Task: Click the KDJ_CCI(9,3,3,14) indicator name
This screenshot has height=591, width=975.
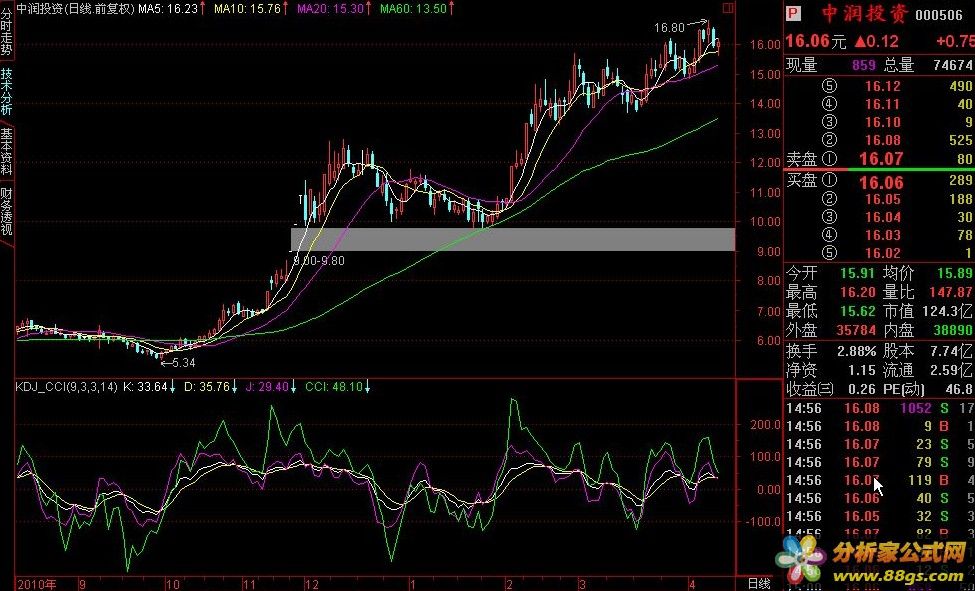Action: pos(67,387)
